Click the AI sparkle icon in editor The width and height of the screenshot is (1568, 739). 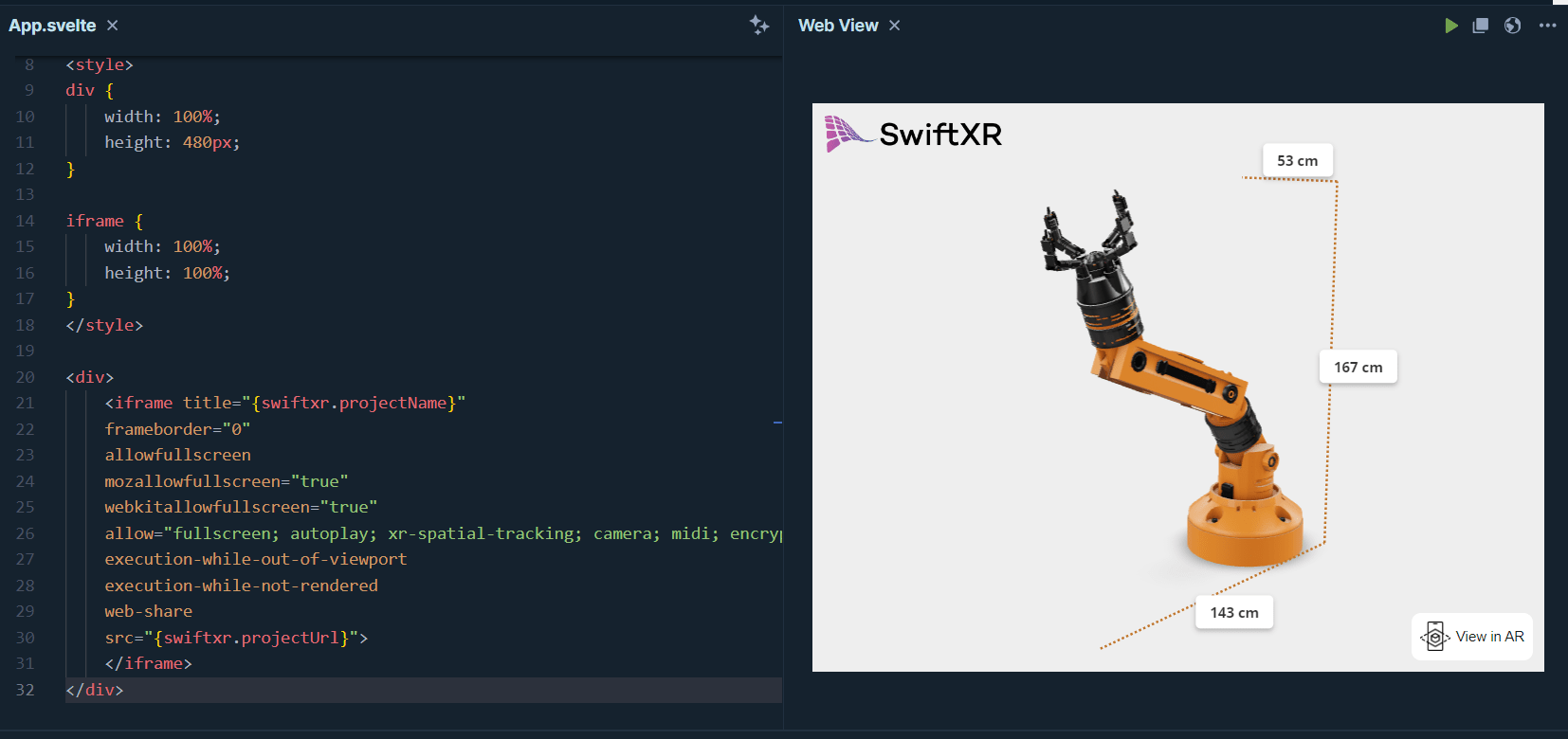pyautogui.click(x=758, y=26)
